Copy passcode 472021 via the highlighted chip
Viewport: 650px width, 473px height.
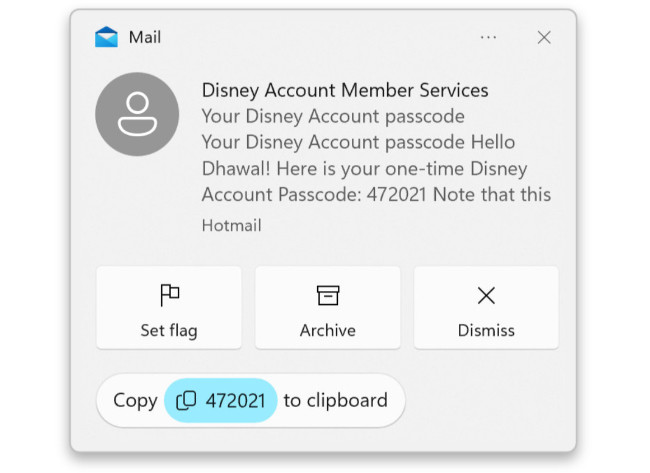[221, 400]
